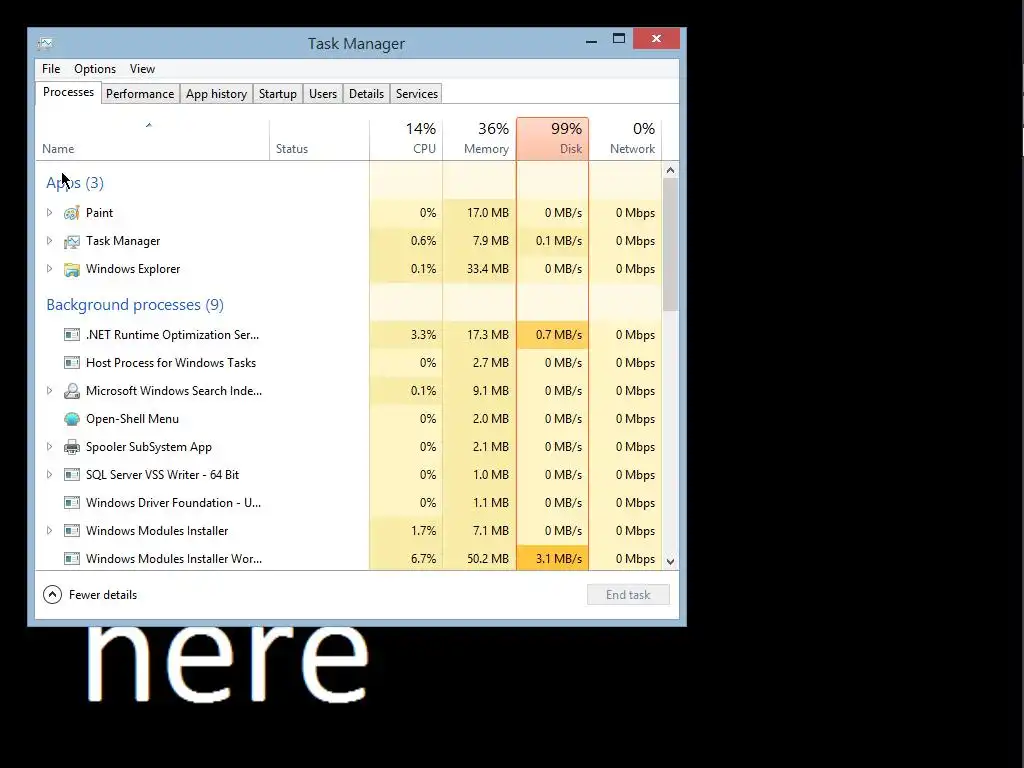1024x768 pixels.
Task: Click the 0.1 MB/s disk value
Action: coord(558,241)
